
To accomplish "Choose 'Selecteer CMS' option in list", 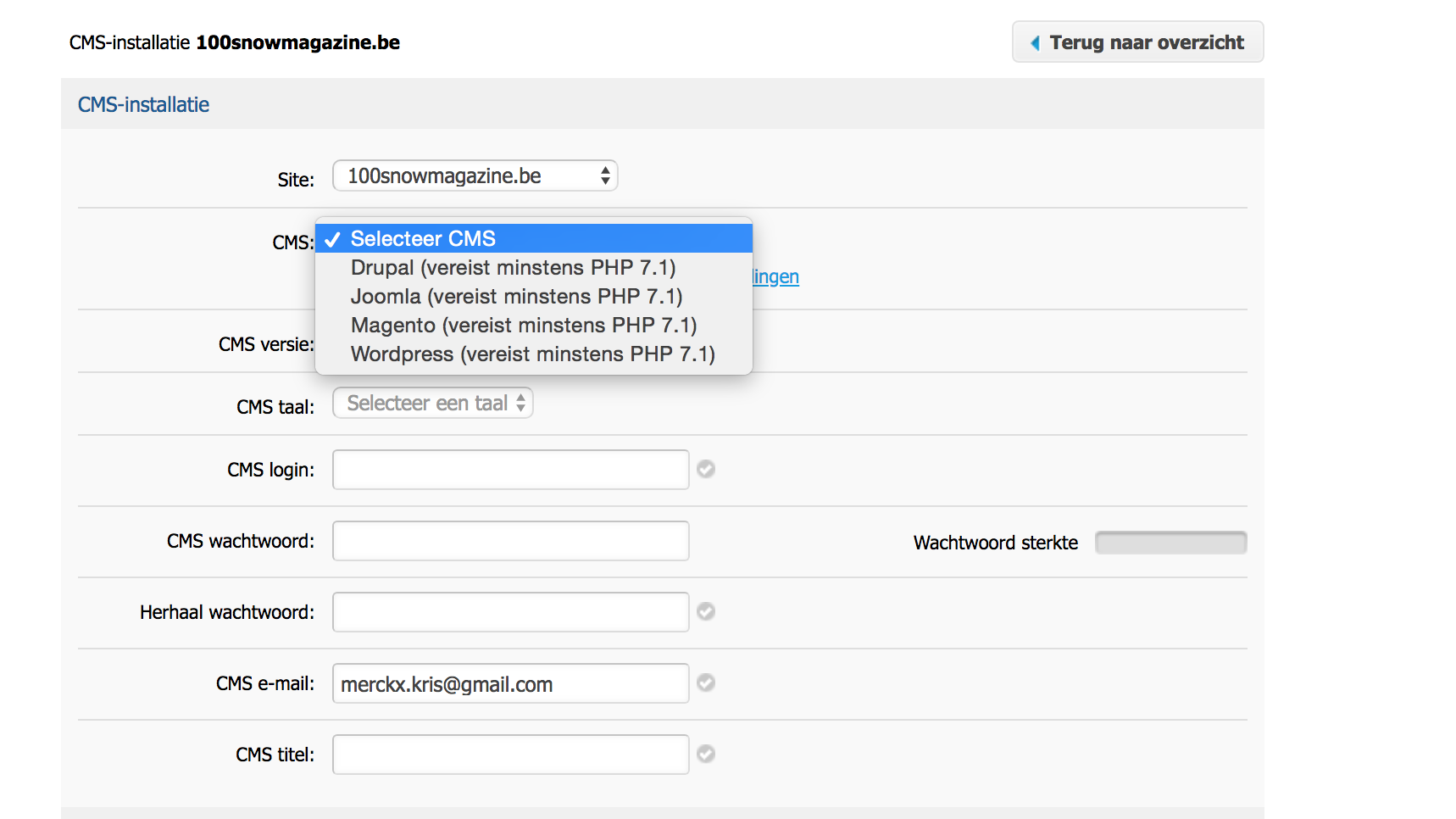I will (534, 238).
